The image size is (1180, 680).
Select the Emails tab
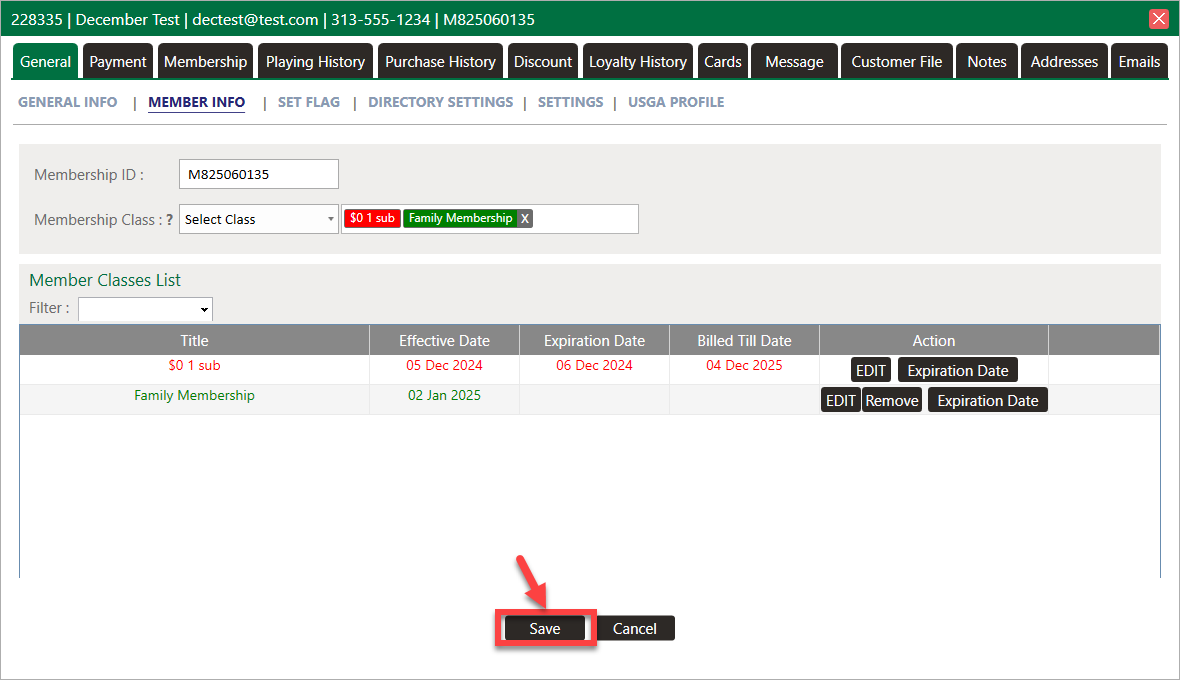(x=1139, y=62)
